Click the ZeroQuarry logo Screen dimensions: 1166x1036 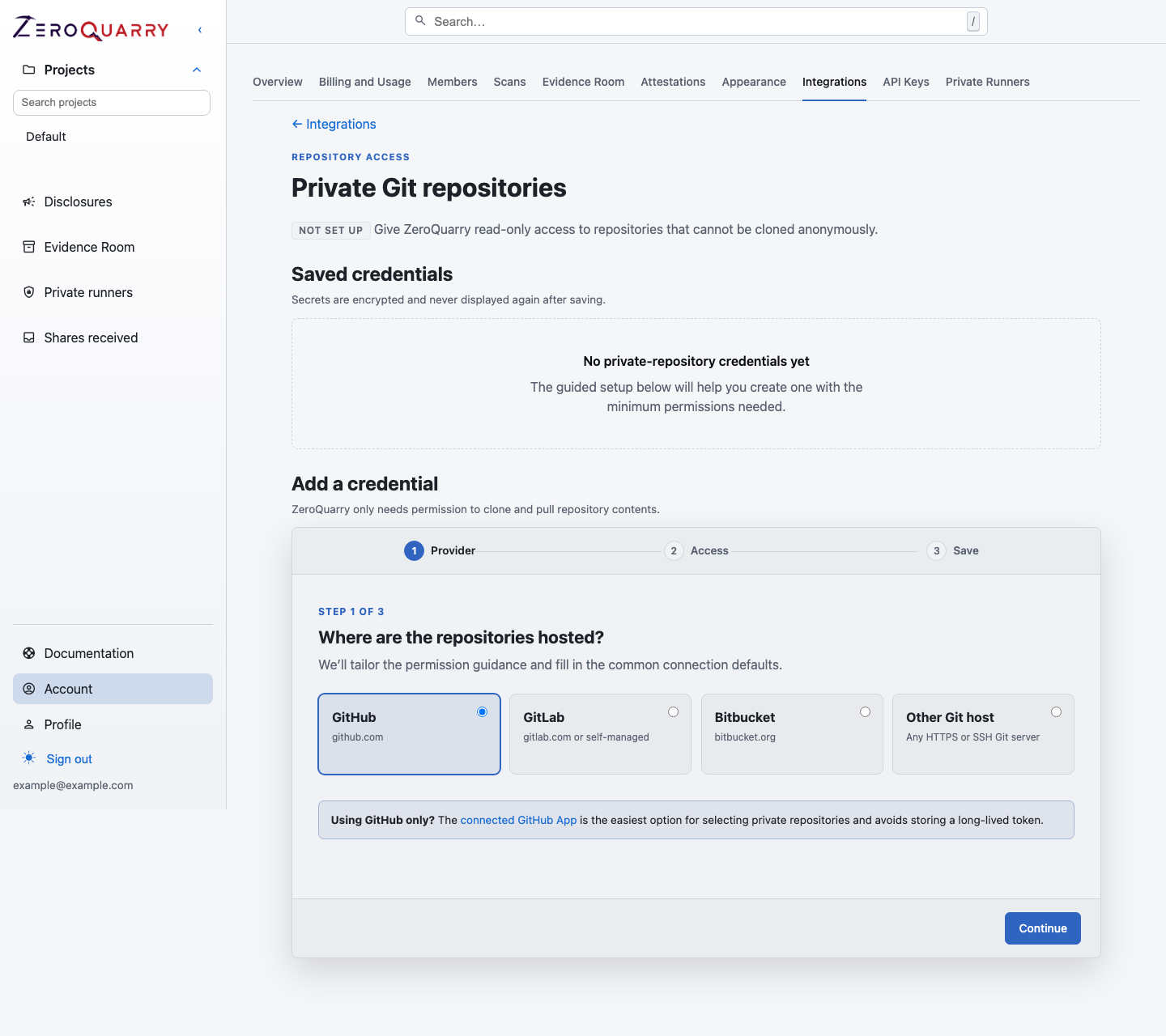click(91, 28)
